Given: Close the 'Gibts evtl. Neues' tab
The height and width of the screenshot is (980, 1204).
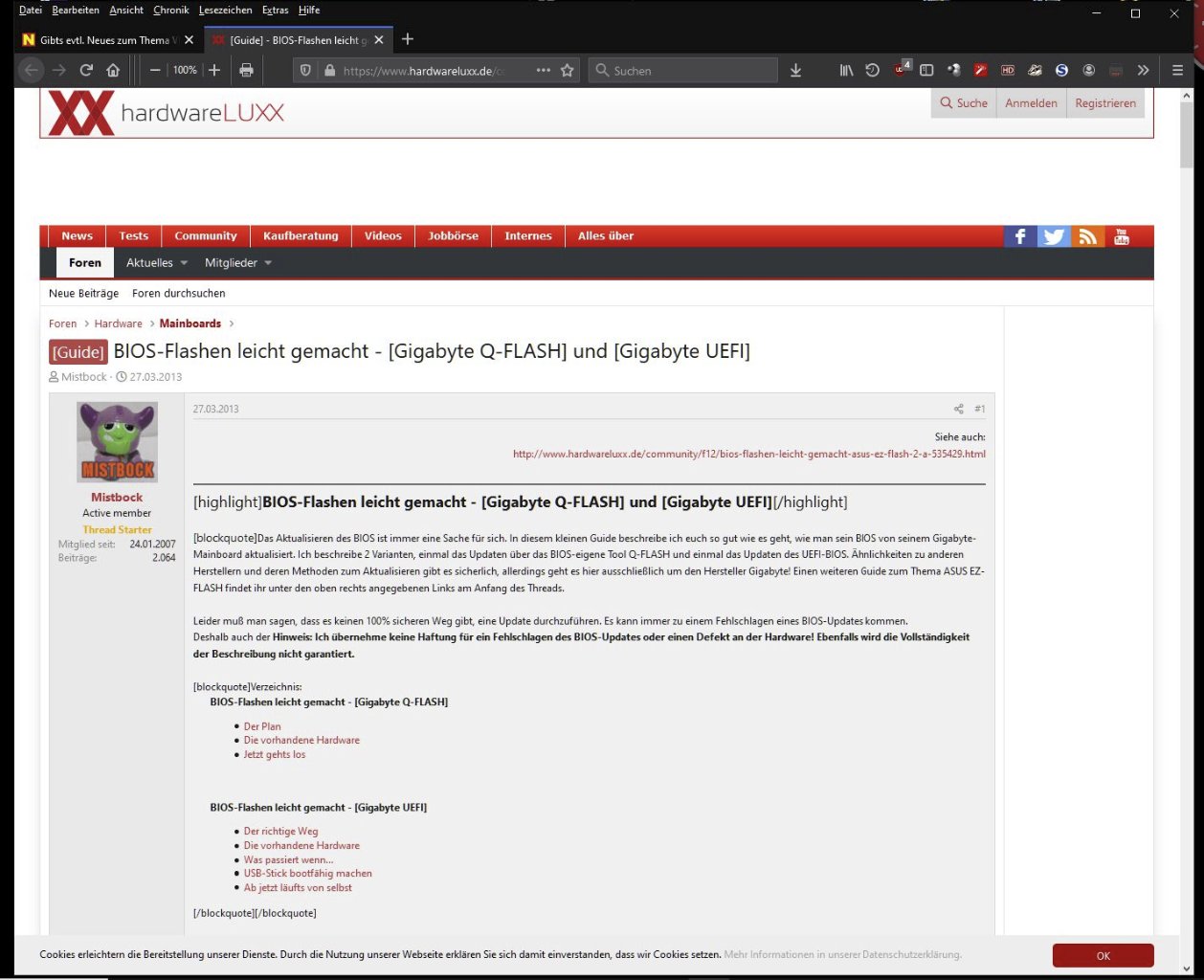Looking at the screenshot, I should point(189,40).
